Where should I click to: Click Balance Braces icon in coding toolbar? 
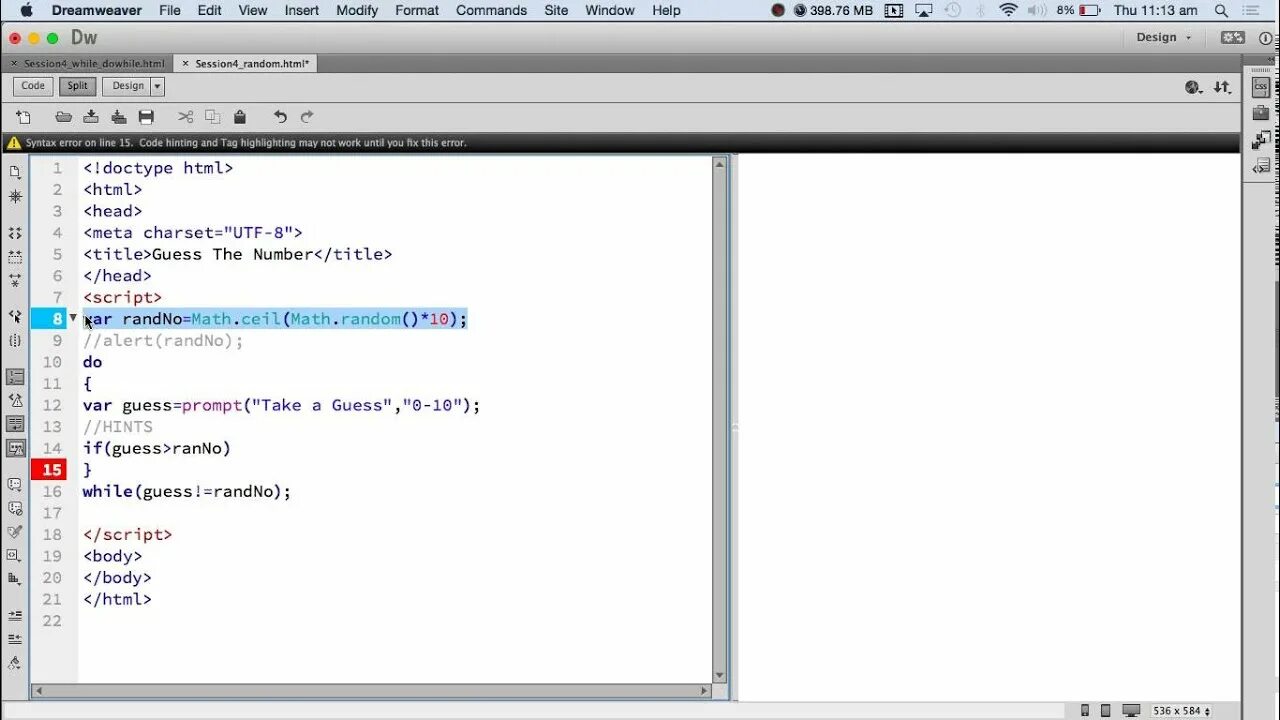point(15,341)
